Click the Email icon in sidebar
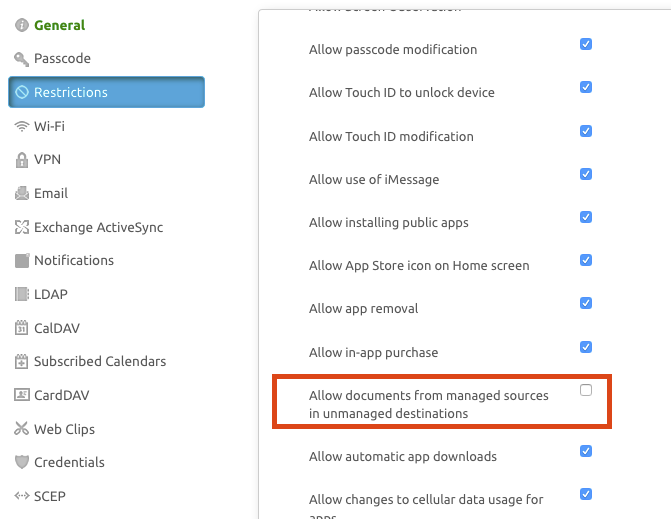This screenshot has width=671, height=519. [21, 194]
